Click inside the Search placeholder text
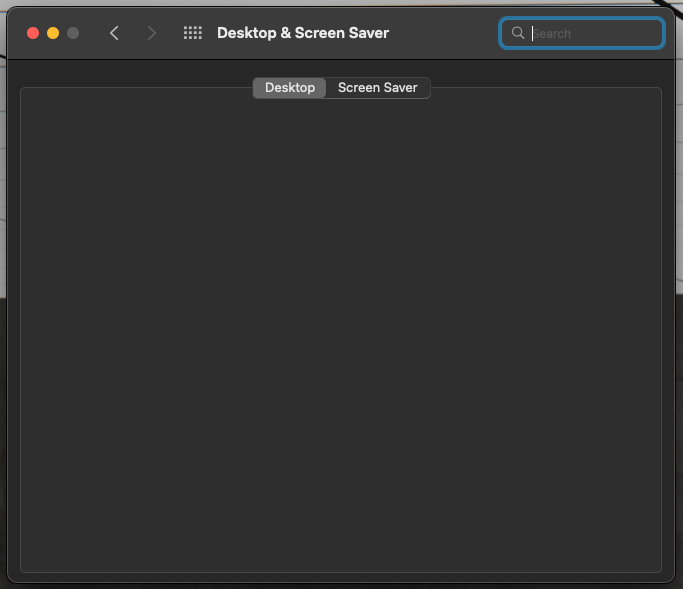The height and width of the screenshot is (589, 683). (552, 33)
